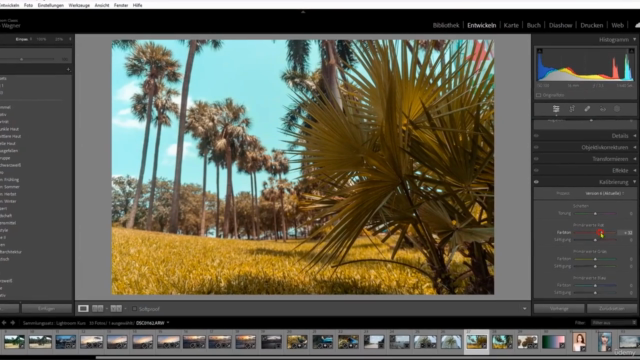This screenshot has height=360, width=640.
Task: Select the Red eye correction tool icon
Action: pos(602,109)
